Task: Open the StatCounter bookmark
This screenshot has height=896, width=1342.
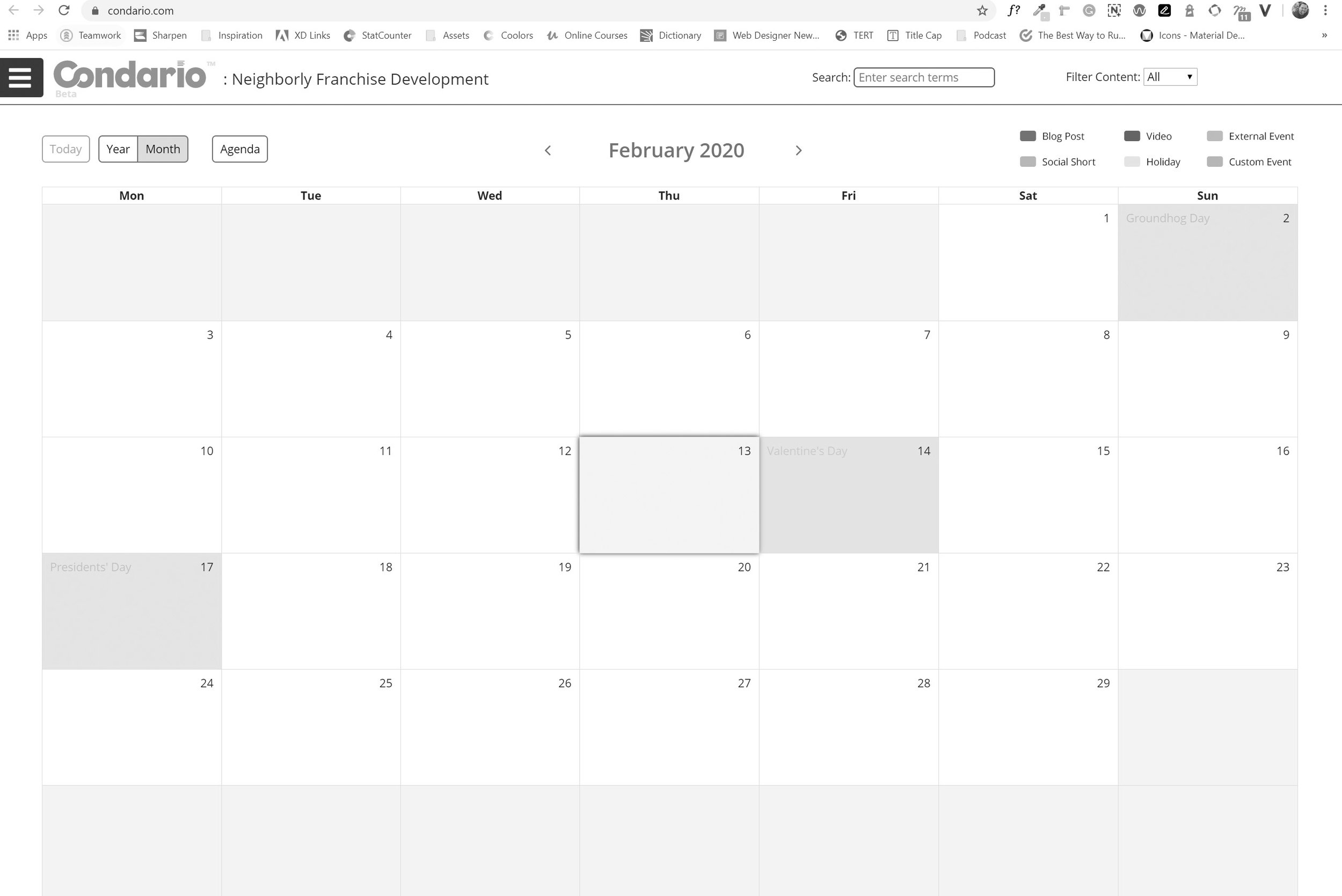Action: pyautogui.click(x=378, y=35)
